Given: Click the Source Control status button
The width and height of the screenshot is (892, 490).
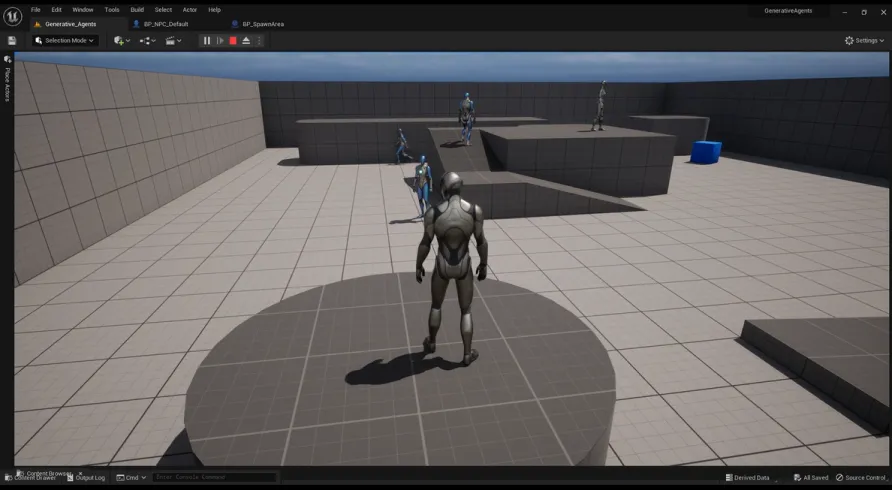Looking at the screenshot, I should [860, 478].
